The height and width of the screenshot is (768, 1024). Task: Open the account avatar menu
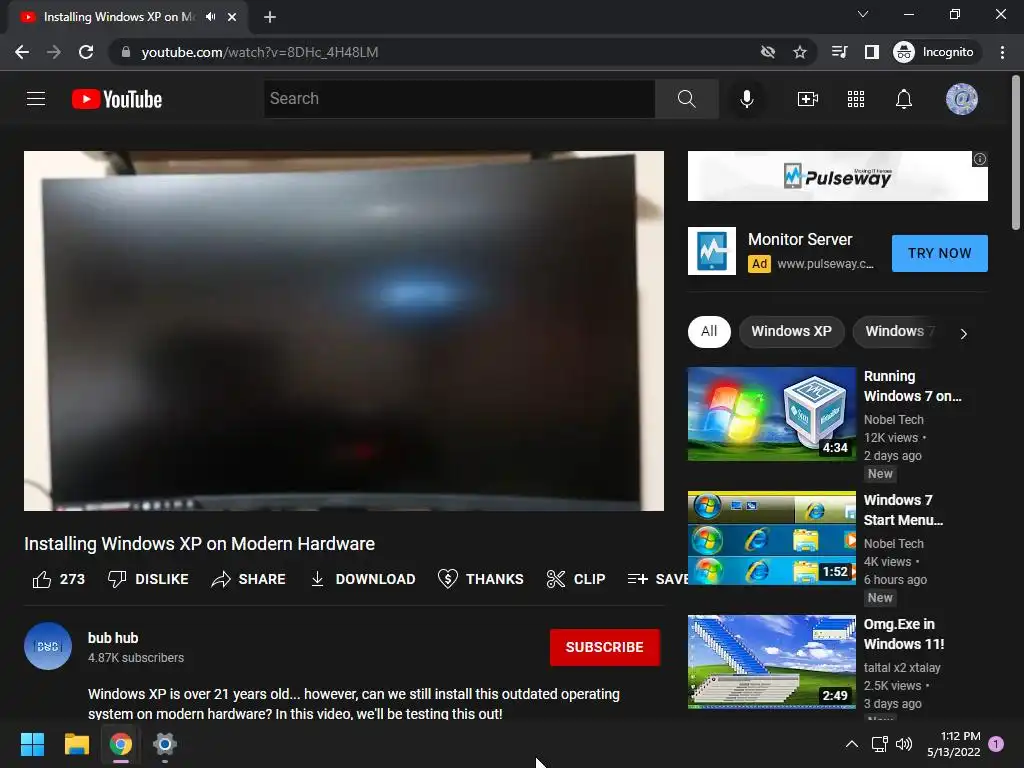coord(961,99)
